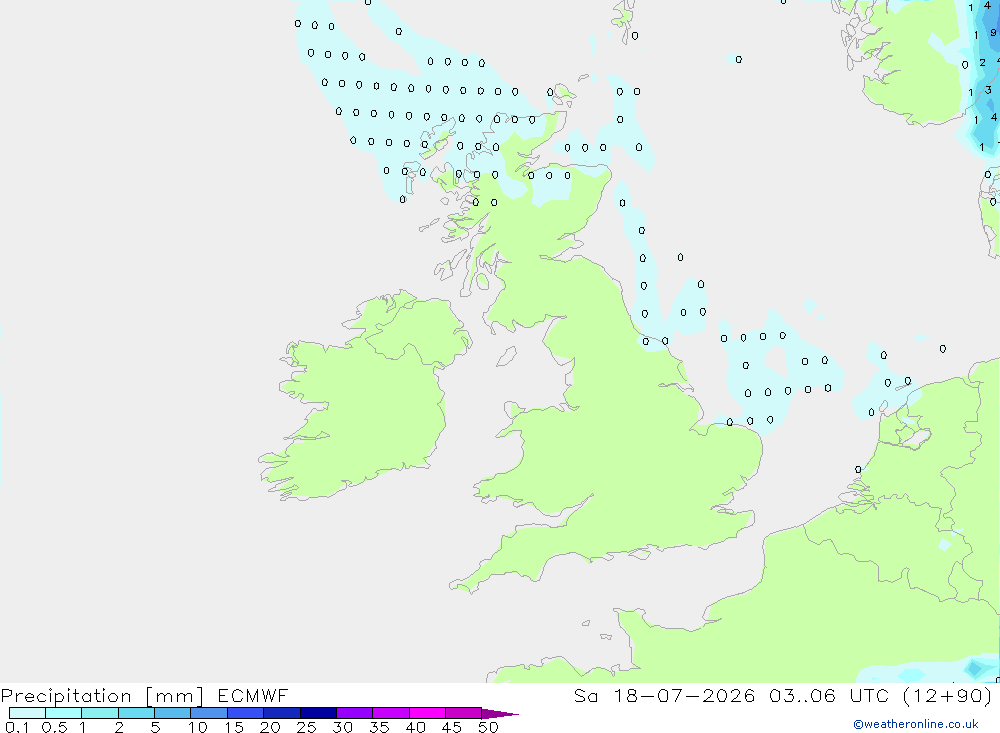This screenshot has width=1000, height=733.
Task: Click the 1–2 mm legend swatch
Action: (x=99, y=713)
